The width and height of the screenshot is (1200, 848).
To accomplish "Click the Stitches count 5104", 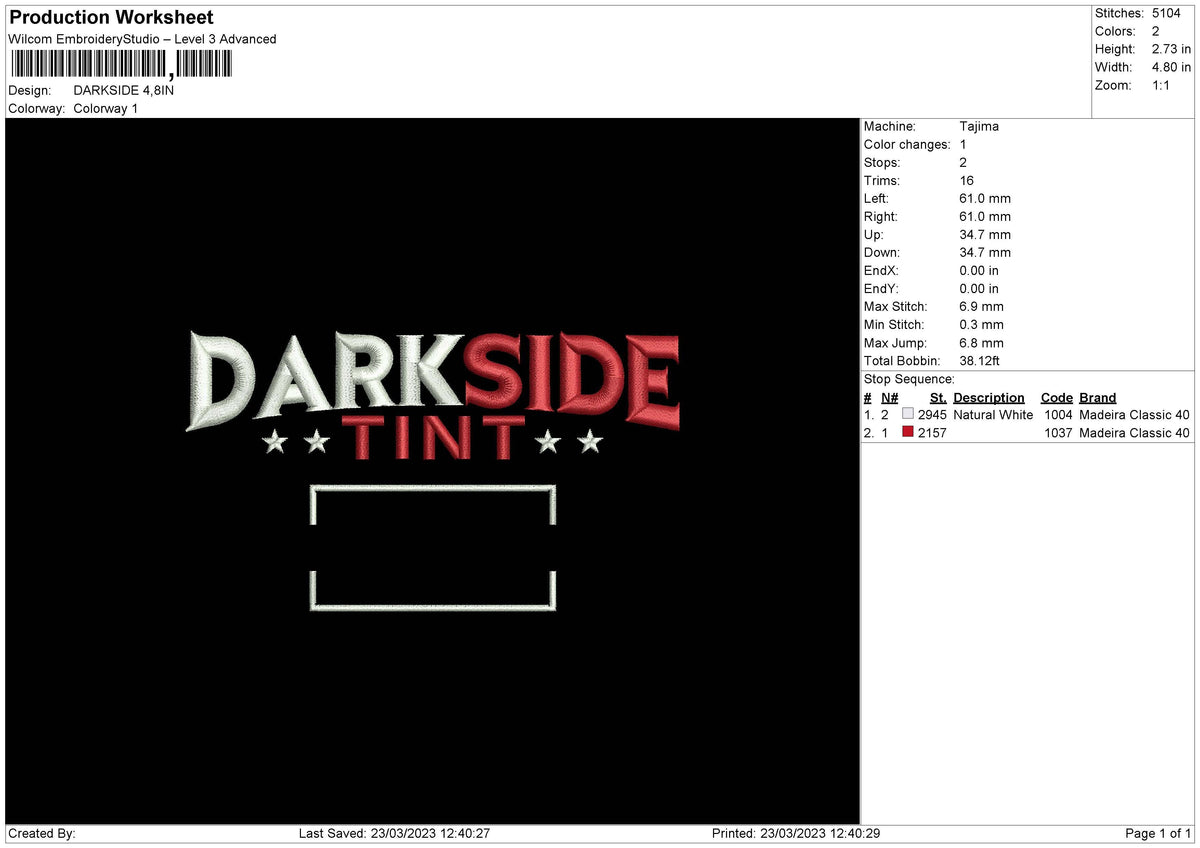I will pos(1166,13).
